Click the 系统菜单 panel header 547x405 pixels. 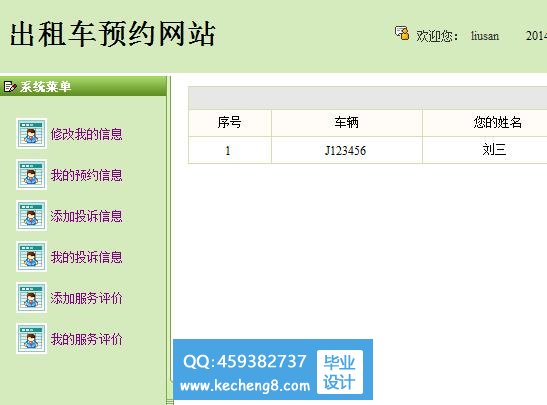click(x=83, y=86)
